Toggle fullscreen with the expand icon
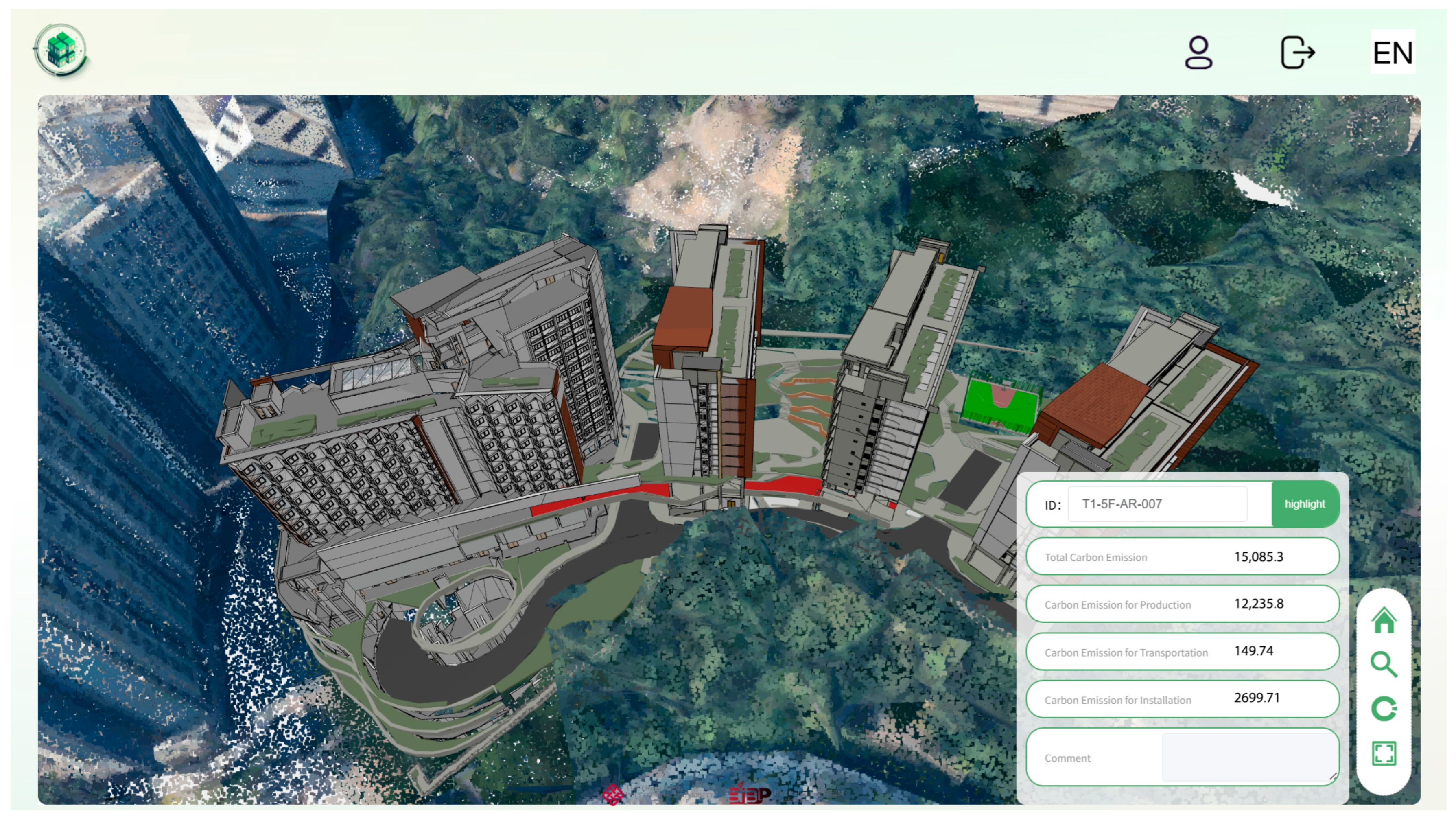The image size is (1456, 821). coord(1384,753)
